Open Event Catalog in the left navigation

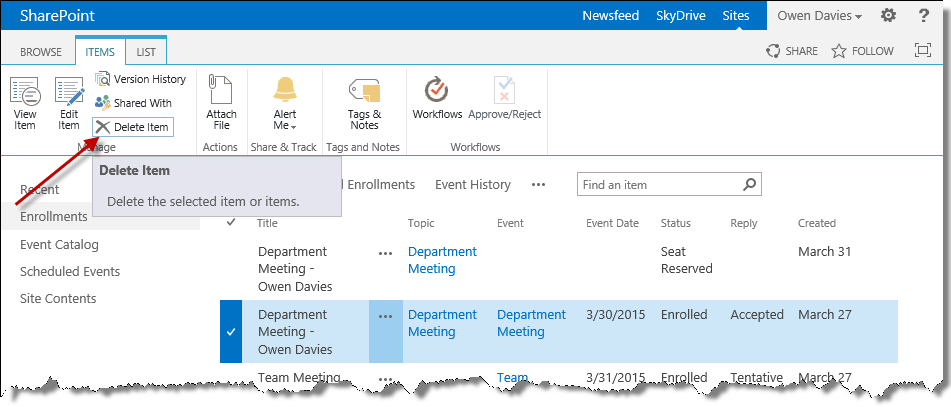[59, 244]
